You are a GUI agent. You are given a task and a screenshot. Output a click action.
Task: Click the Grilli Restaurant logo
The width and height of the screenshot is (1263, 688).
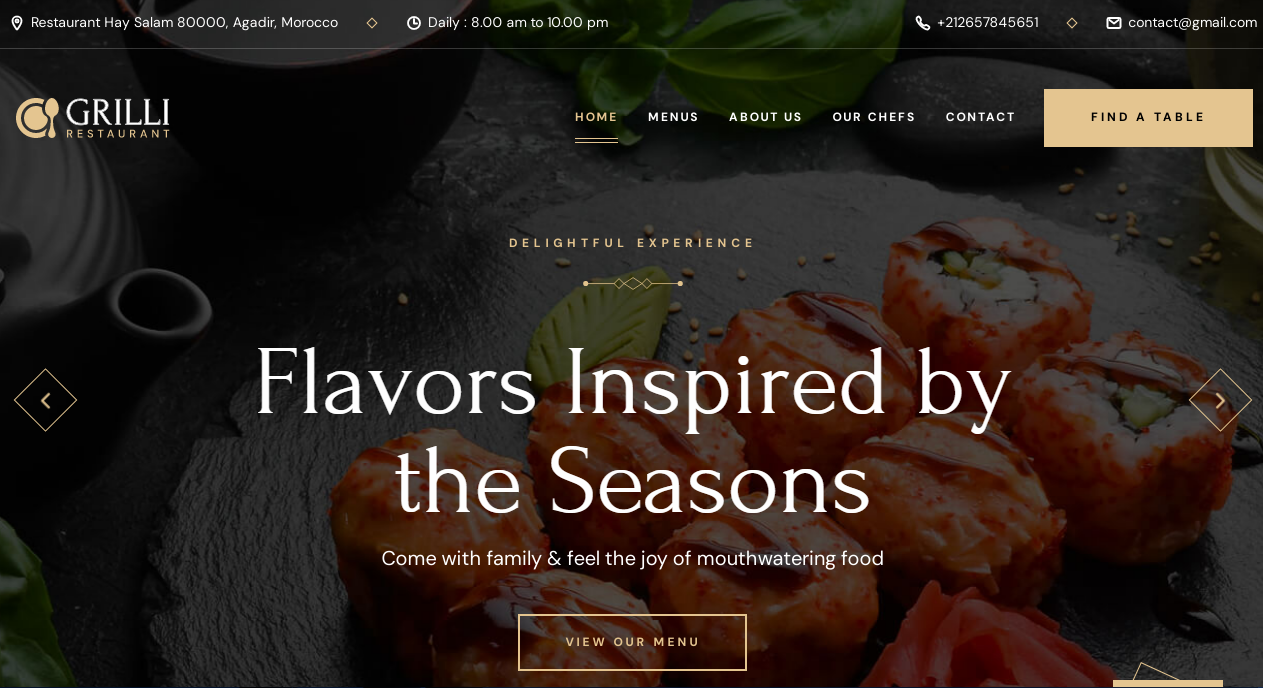(93, 117)
